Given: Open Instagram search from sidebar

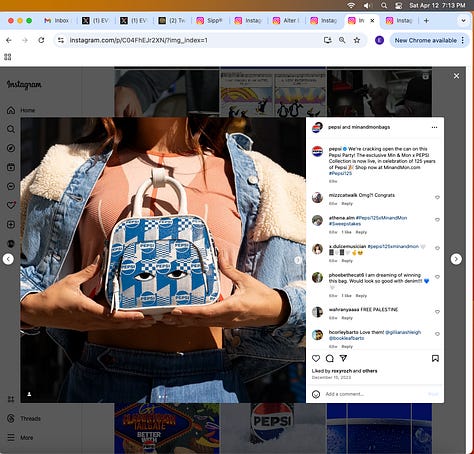Looking at the screenshot, I should (11, 129).
